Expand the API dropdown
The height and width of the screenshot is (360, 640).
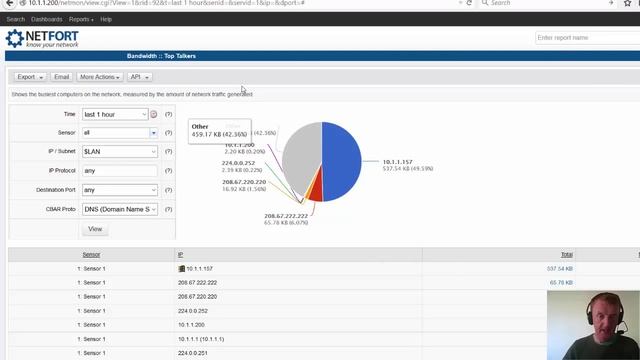pos(139,77)
